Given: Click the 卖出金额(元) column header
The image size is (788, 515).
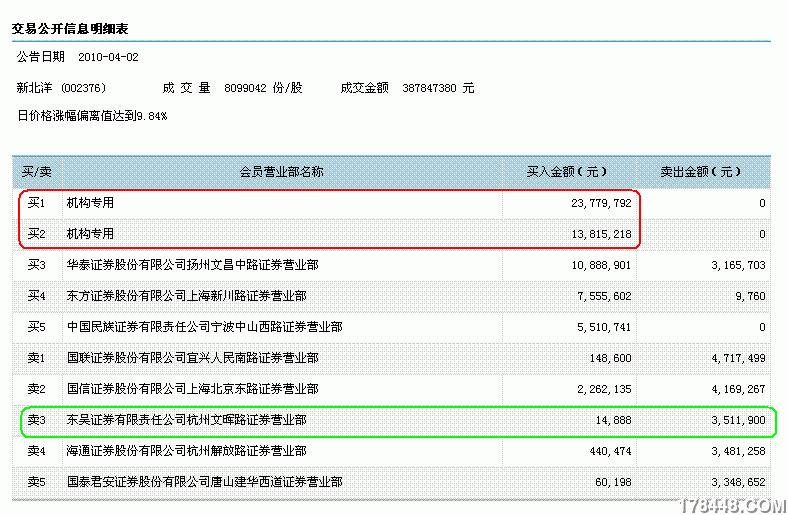Looking at the screenshot, I should pos(701,172).
